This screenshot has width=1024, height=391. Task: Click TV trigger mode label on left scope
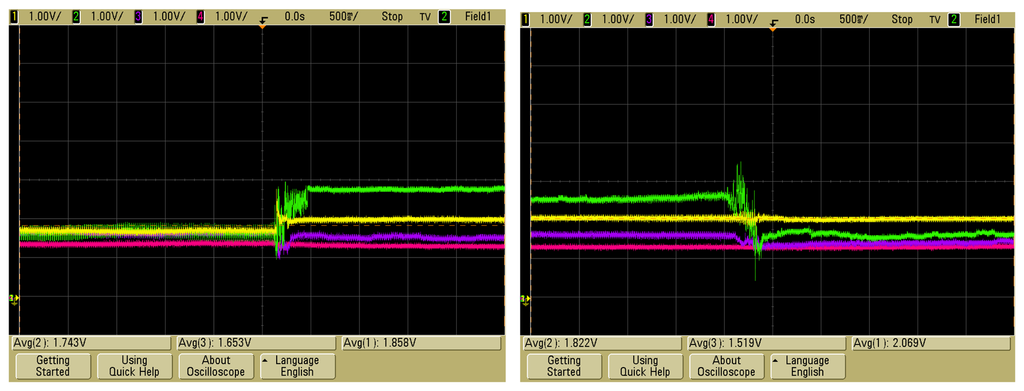[x=425, y=18]
